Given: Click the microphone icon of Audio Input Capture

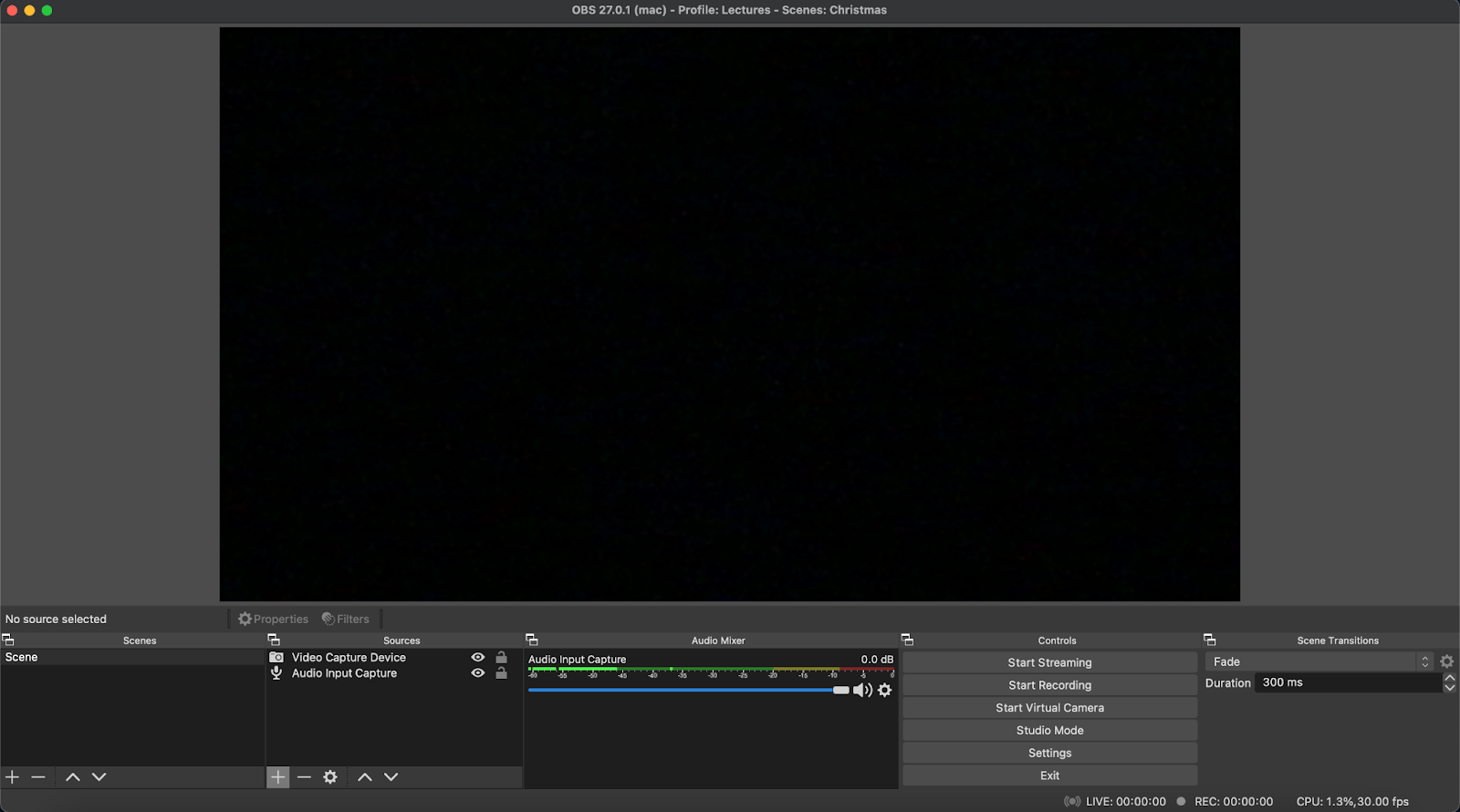Looking at the screenshot, I should click(x=276, y=673).
